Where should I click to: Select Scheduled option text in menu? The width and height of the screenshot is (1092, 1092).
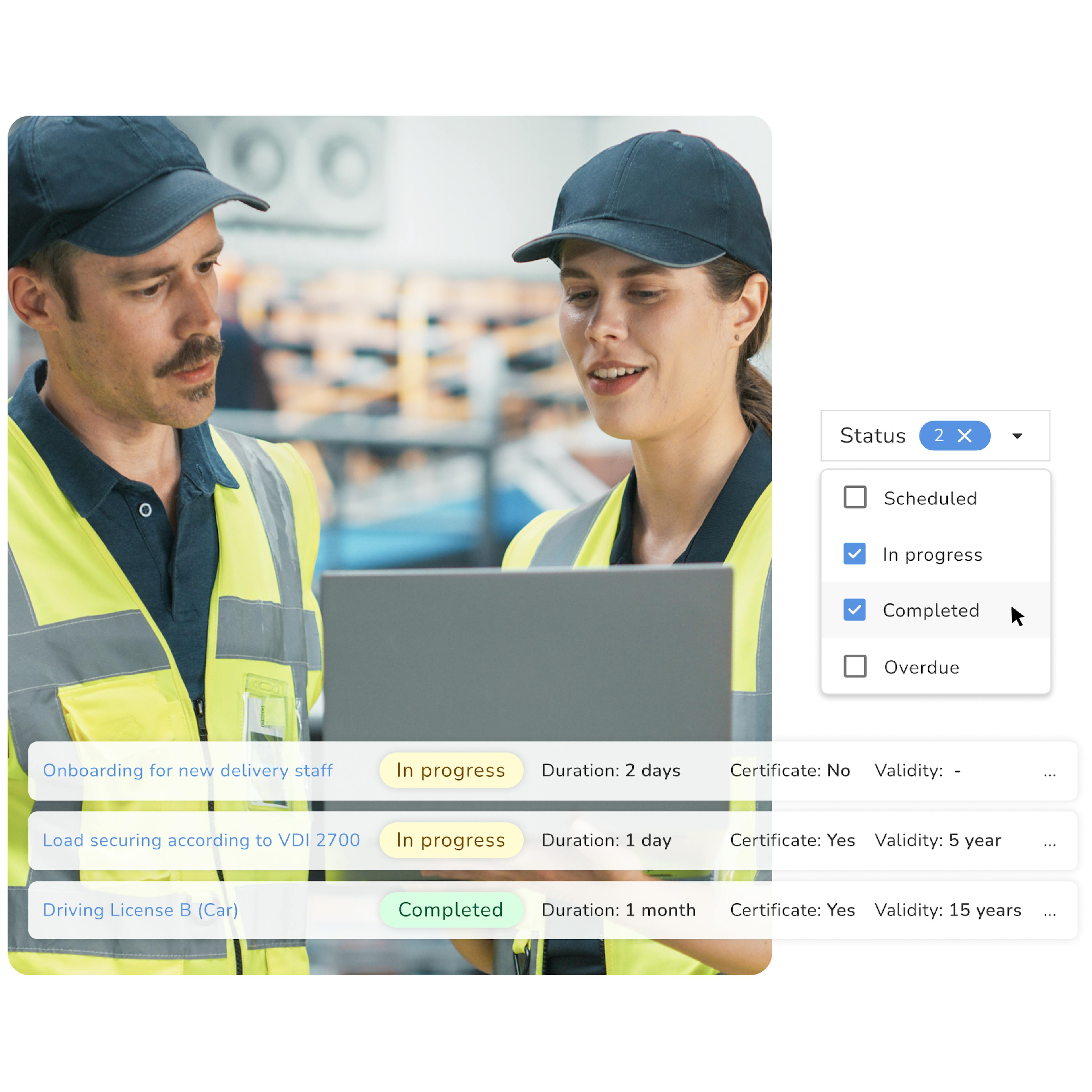930,499
